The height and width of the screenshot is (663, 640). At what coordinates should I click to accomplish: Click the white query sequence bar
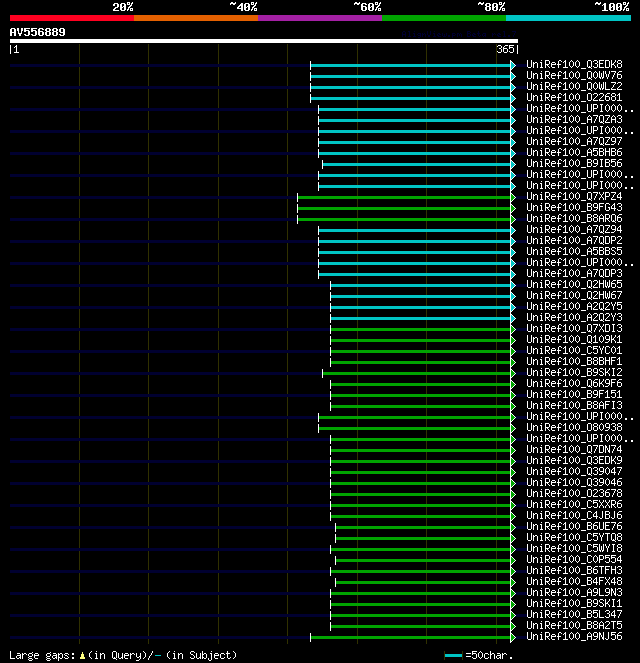pos(264,41)
